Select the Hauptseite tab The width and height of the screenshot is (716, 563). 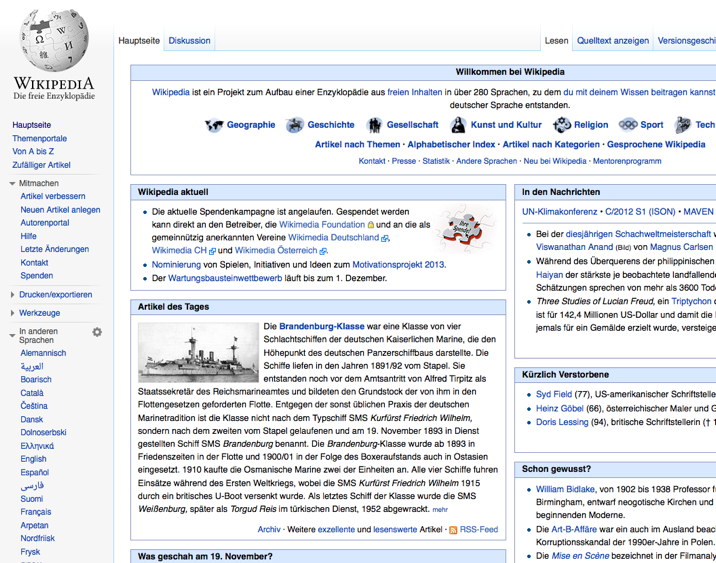tap(139, 41)
